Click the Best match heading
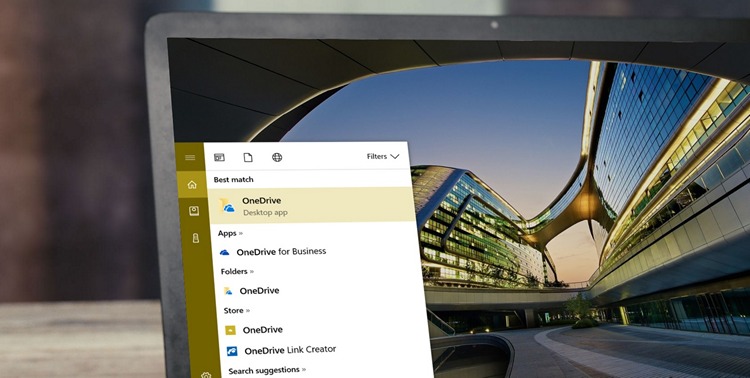 click(x=233, y=180)
